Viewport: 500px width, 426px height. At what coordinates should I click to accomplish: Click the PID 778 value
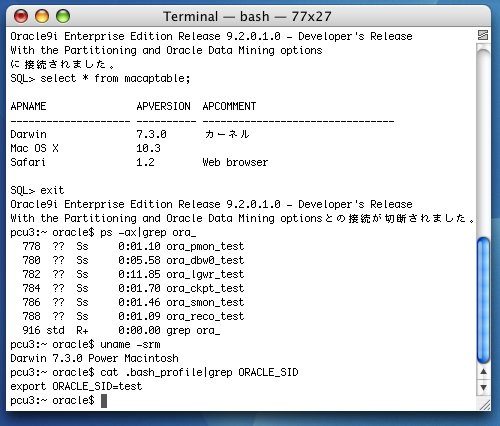pyautogui.click(x=31, y=246)
